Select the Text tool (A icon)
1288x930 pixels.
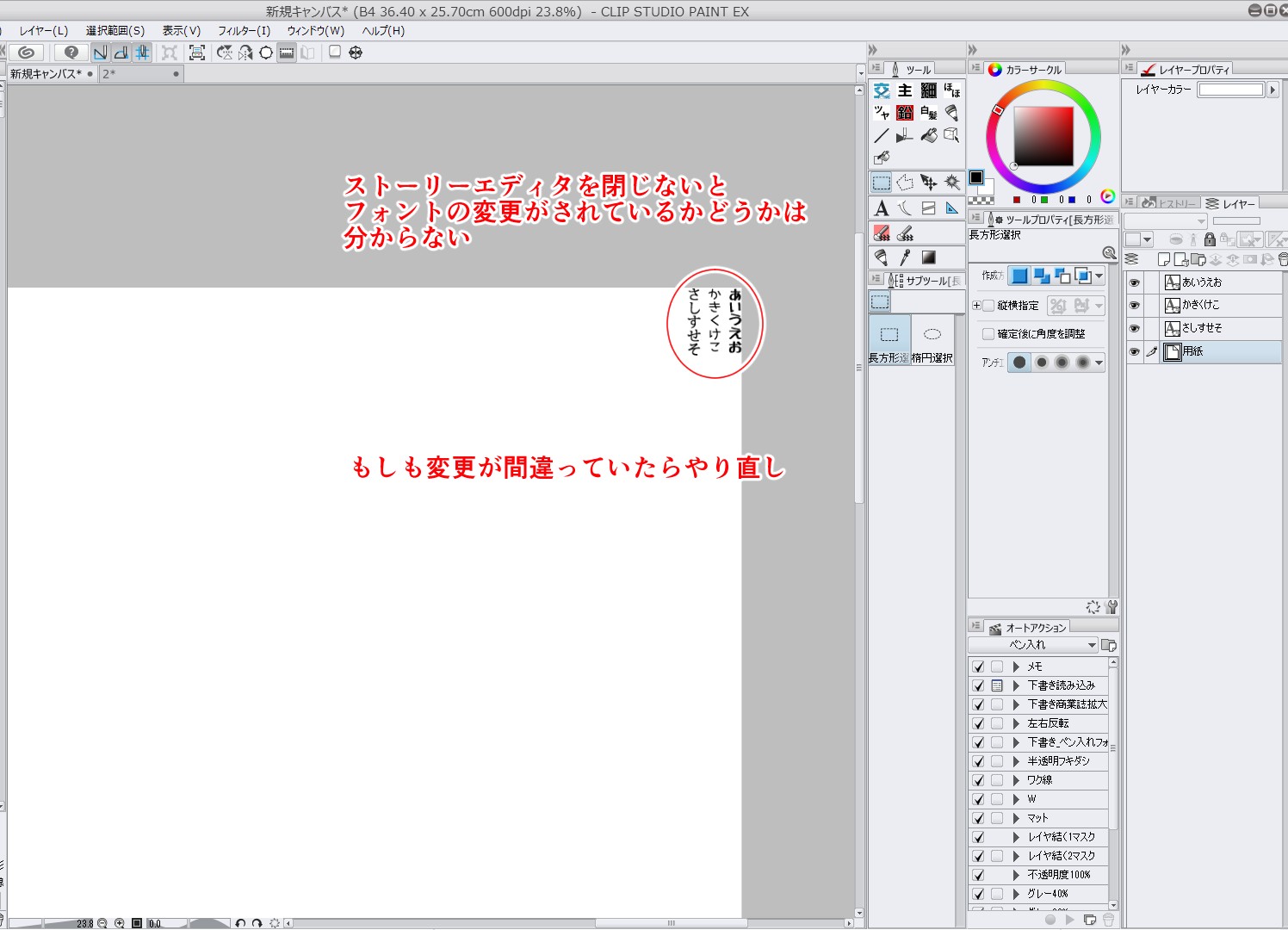tap(881, 208)
